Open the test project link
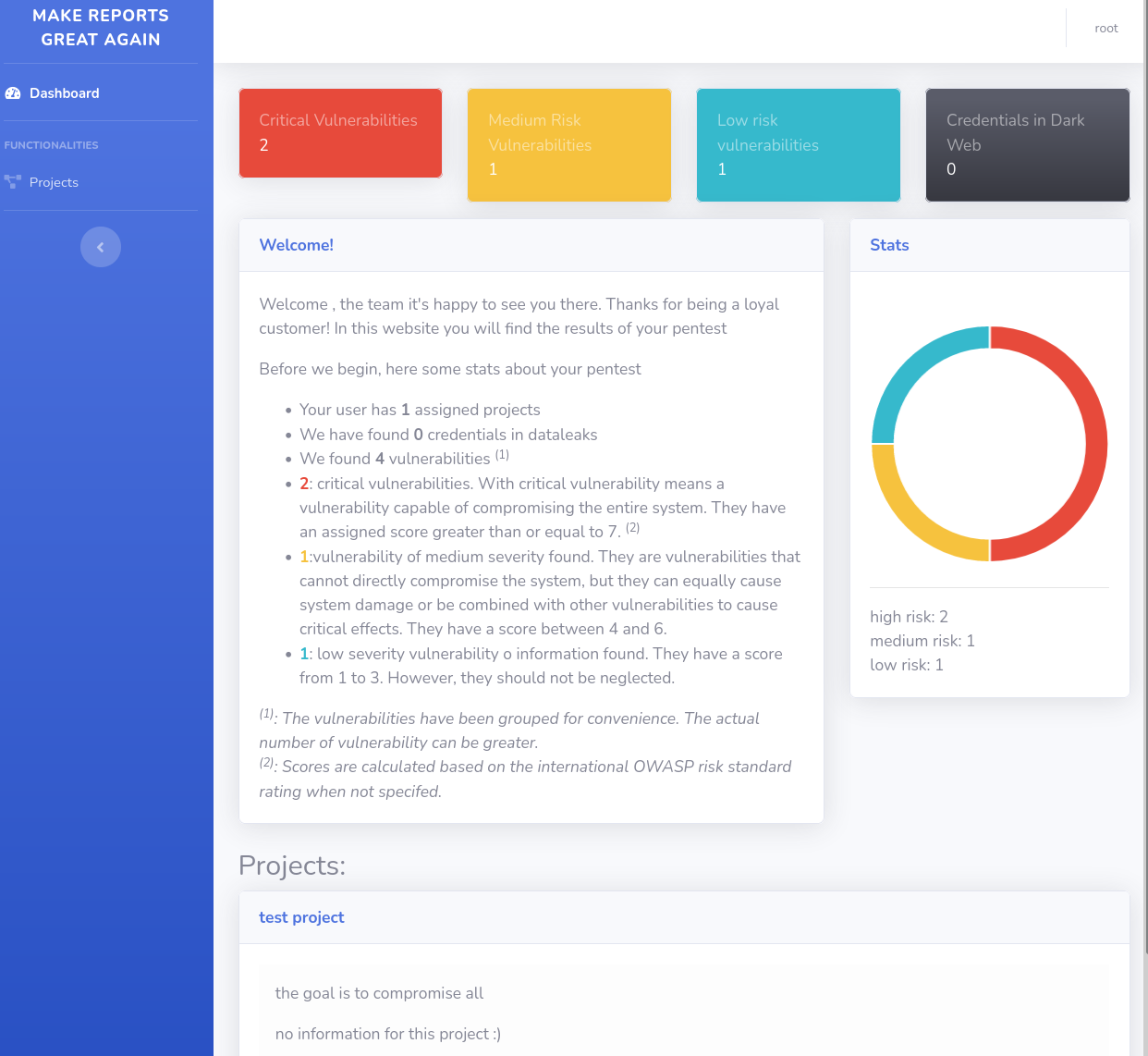The width and height of the screenshot is (1148, 1056). (301, 917)
